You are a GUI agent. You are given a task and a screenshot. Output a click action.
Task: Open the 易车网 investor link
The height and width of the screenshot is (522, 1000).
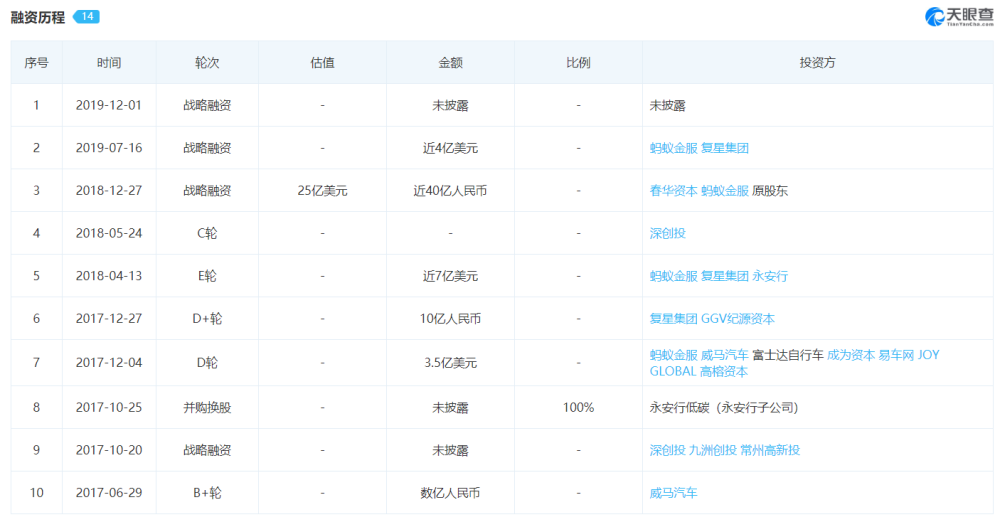896,355
